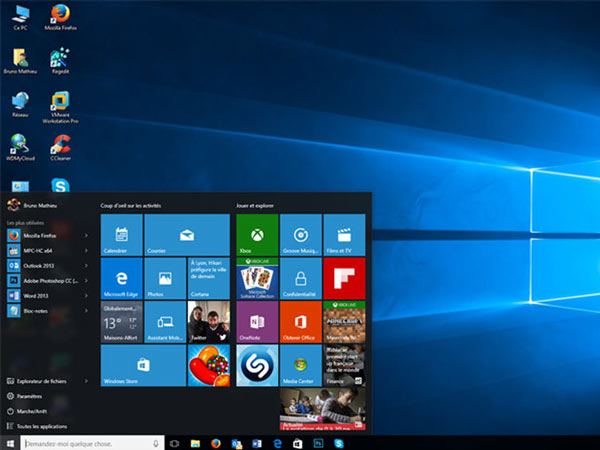Expand the Word 2013 jump list arrow
600x450 pixels.
(86, 295)
